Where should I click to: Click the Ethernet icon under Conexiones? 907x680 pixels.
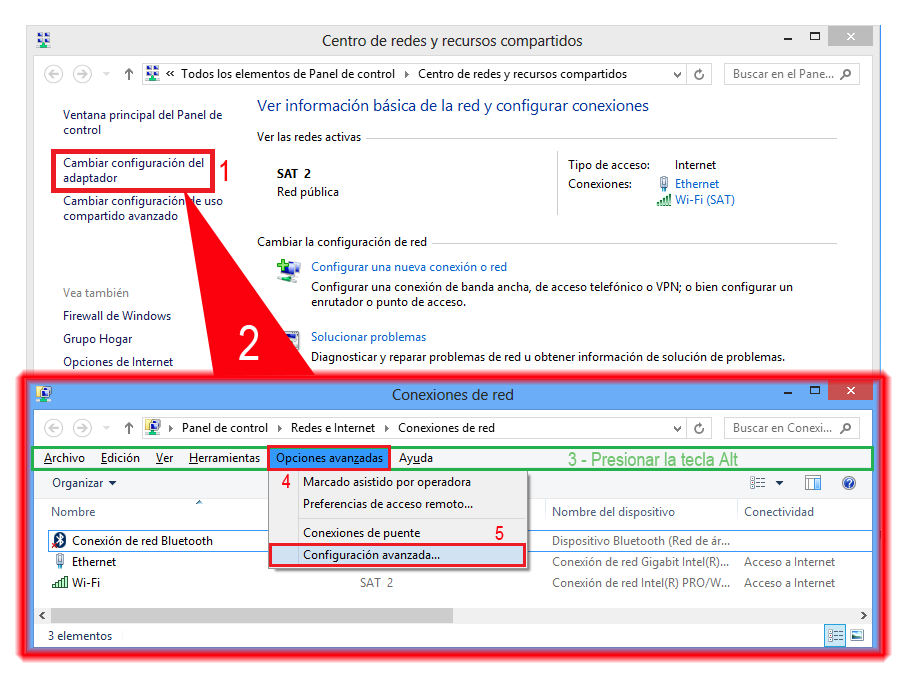663,183
